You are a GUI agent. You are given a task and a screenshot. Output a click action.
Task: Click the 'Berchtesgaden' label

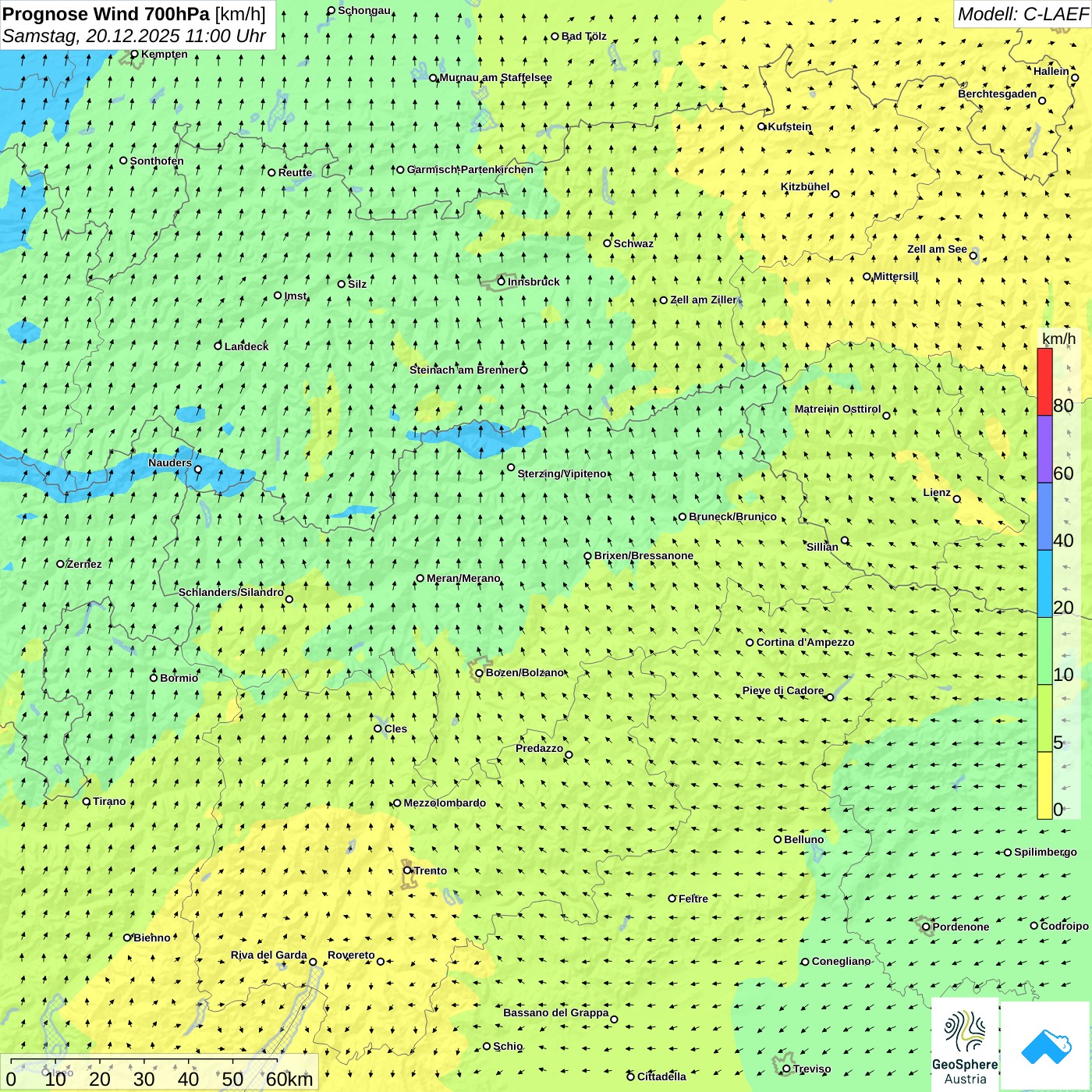point(998,94)
